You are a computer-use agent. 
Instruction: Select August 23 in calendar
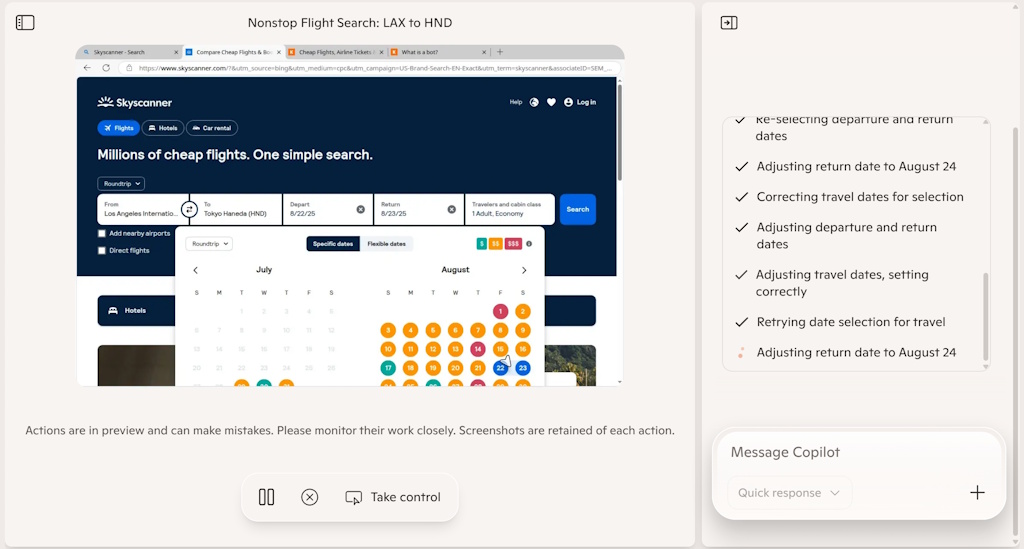[522, 368]
